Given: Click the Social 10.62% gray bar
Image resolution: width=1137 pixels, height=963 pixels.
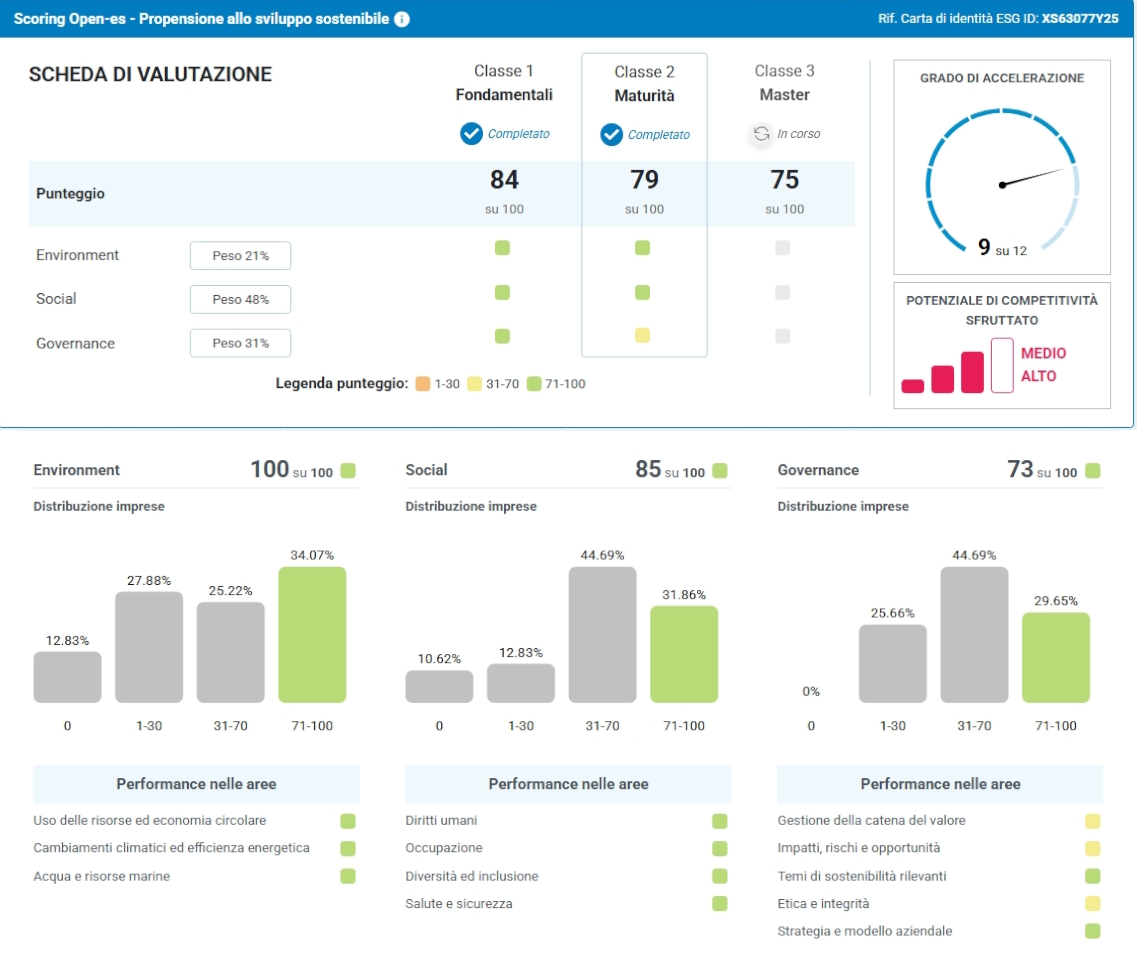Looking at the screenshot, I should [439, 687].
